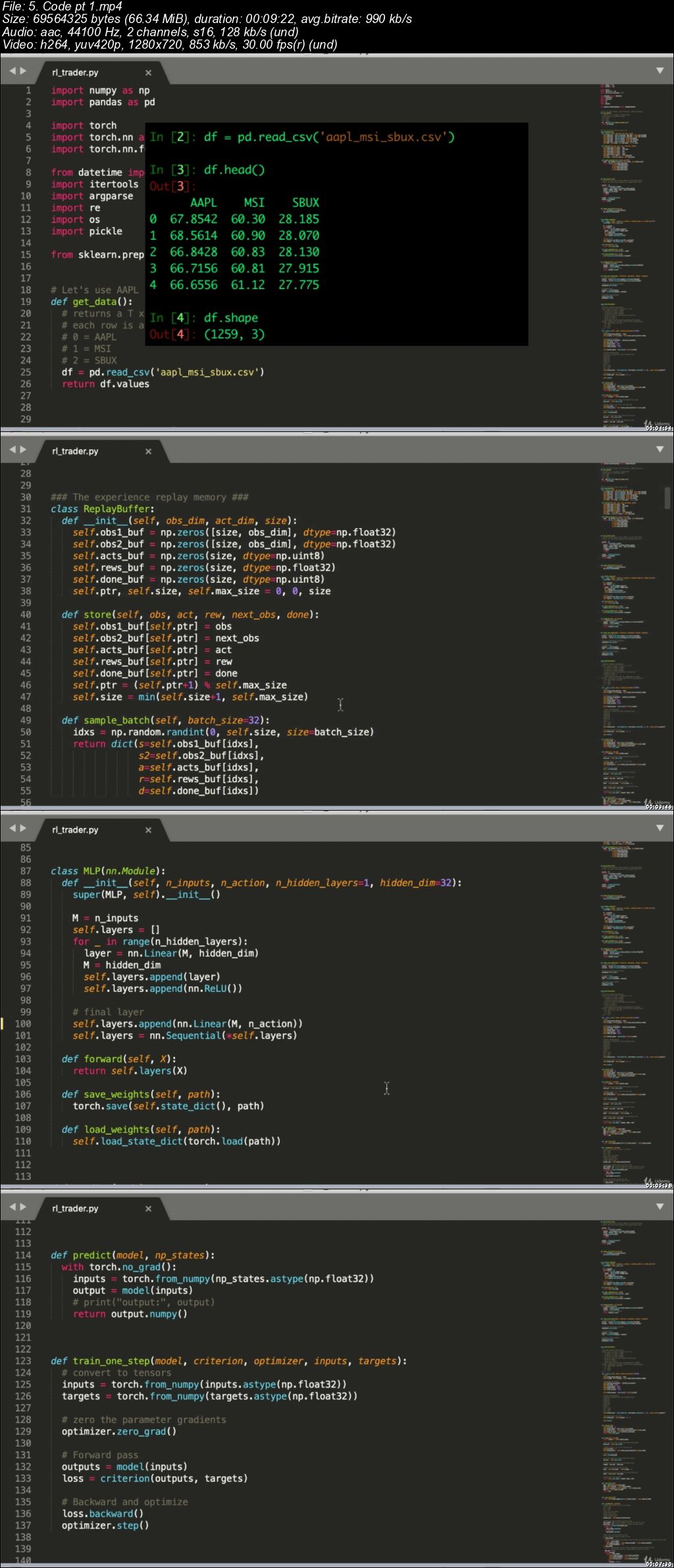Viewport: 674px width, 1568px height.
Task: Click the 'def predict(model, np_states):' line
Action: [x=133, y=1255]
